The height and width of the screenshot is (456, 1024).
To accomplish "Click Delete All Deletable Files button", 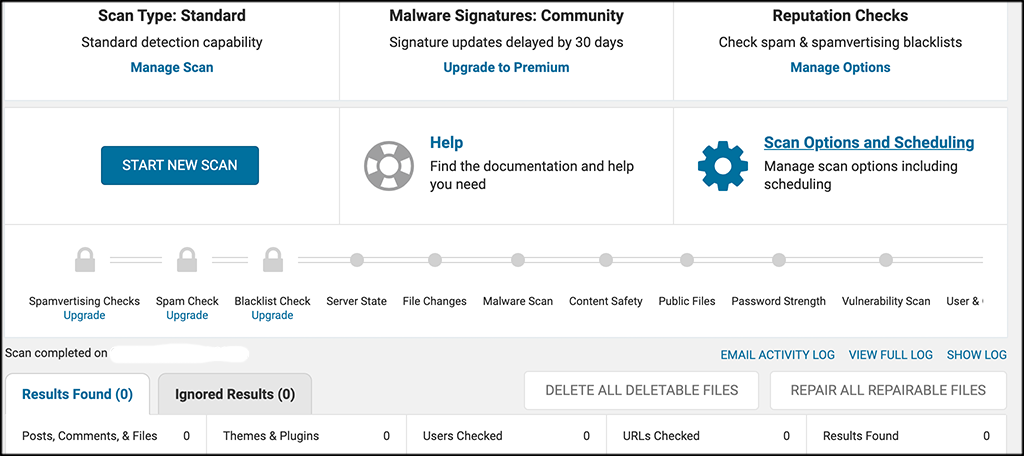I will pos(641,391).
